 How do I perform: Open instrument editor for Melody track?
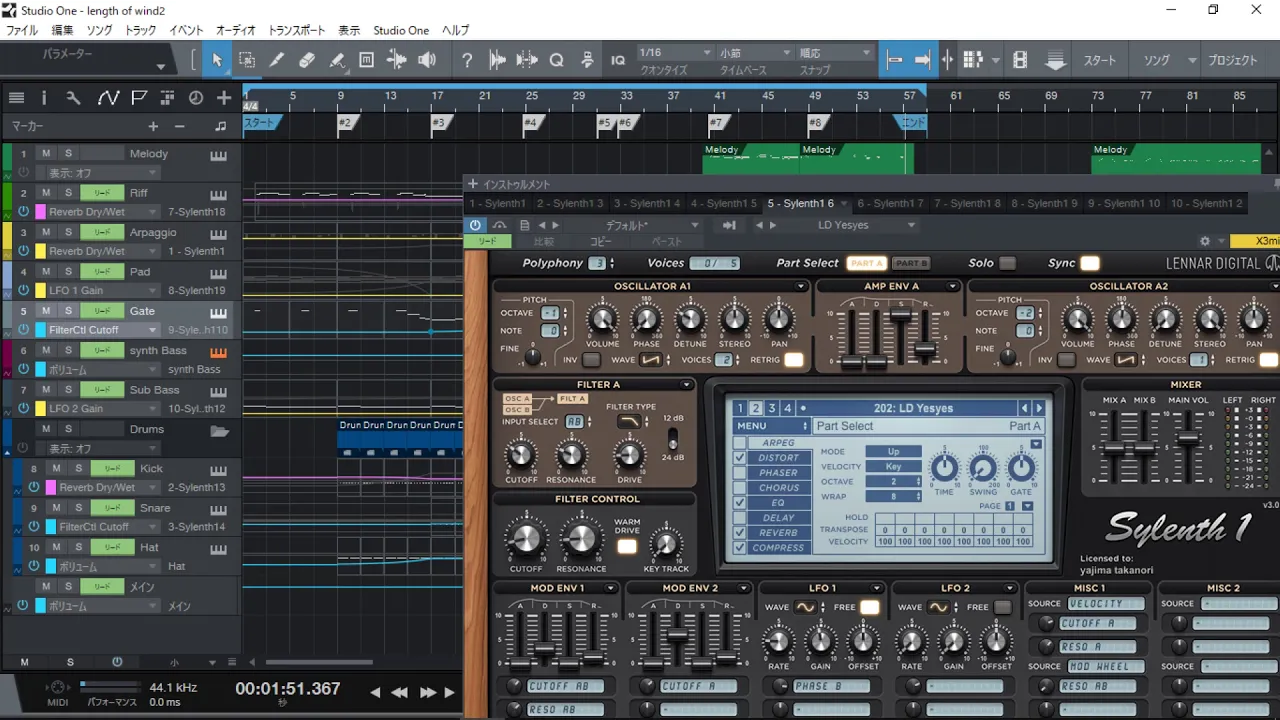218,154
